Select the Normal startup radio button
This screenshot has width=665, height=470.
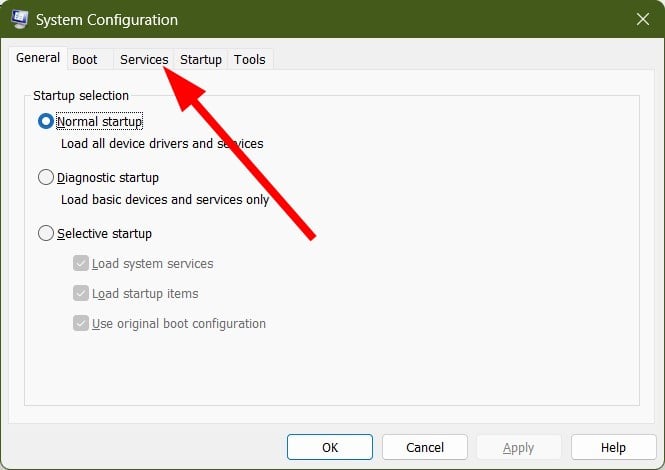[46, 121]
